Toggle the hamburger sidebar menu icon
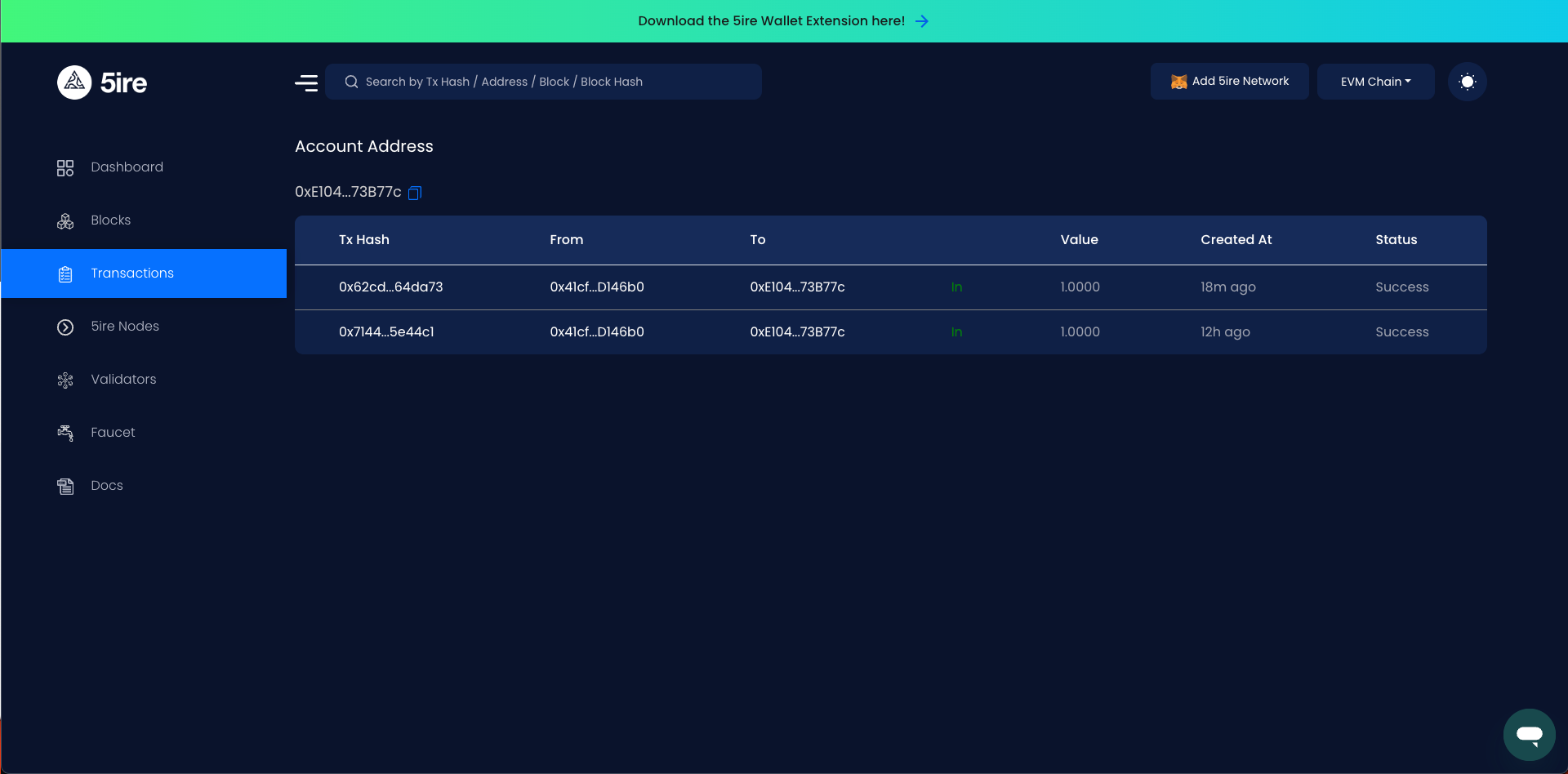Viewport: 1568px width, 774px height. (x=306, y=82)
